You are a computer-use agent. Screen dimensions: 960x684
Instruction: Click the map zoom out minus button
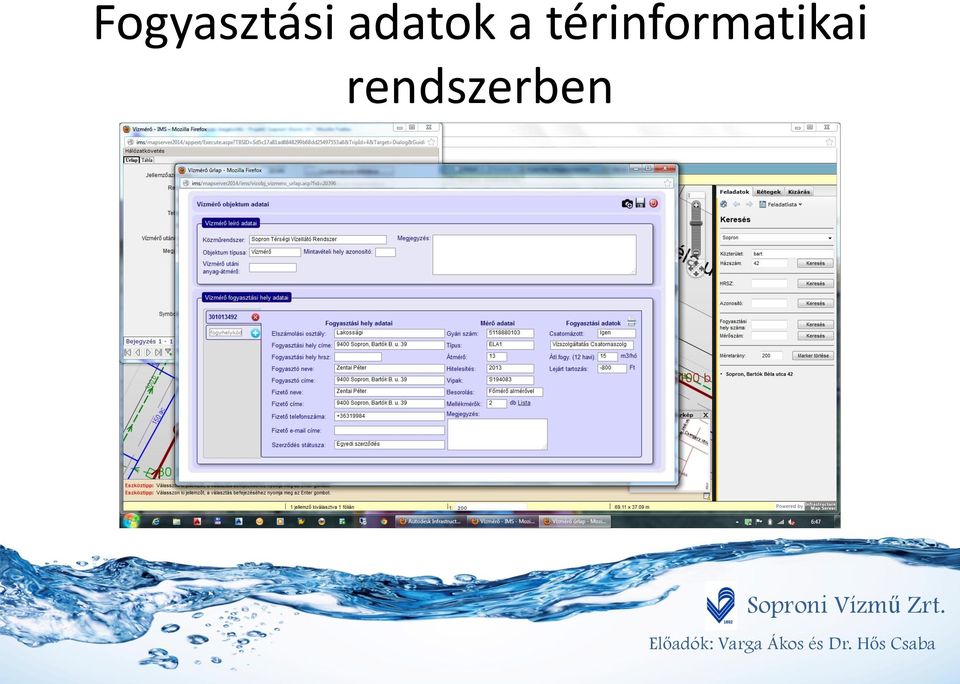[696, 252]
